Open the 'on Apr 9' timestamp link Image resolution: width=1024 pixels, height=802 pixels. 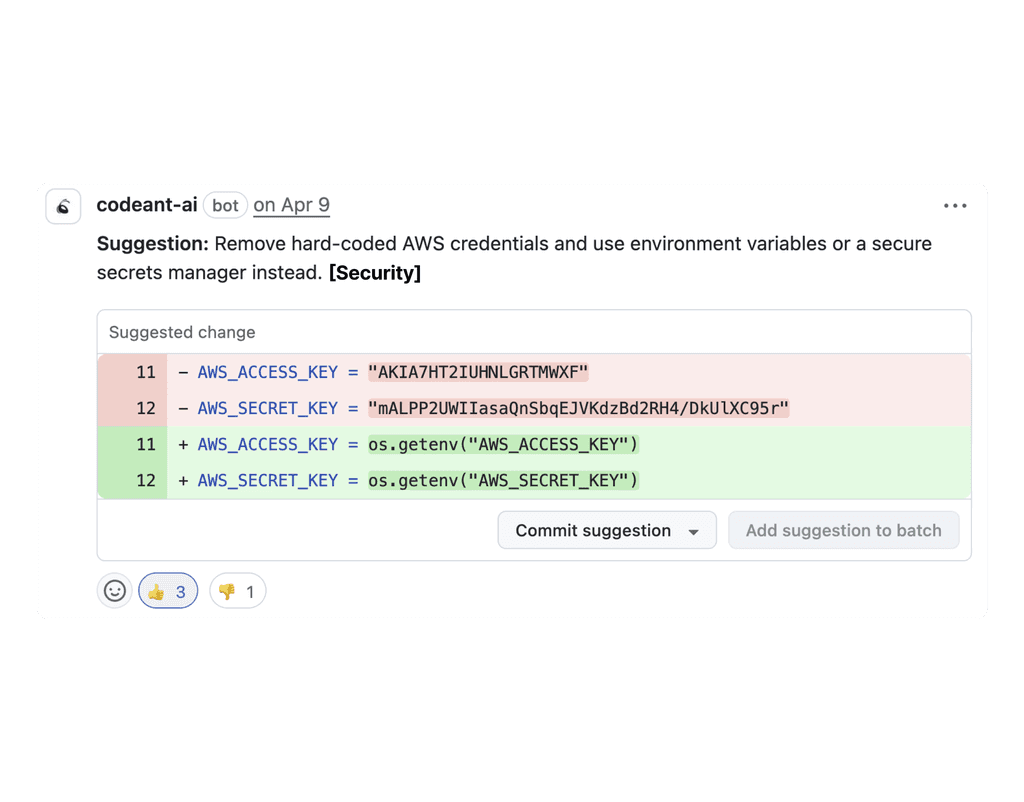click(x=291, y=205)
